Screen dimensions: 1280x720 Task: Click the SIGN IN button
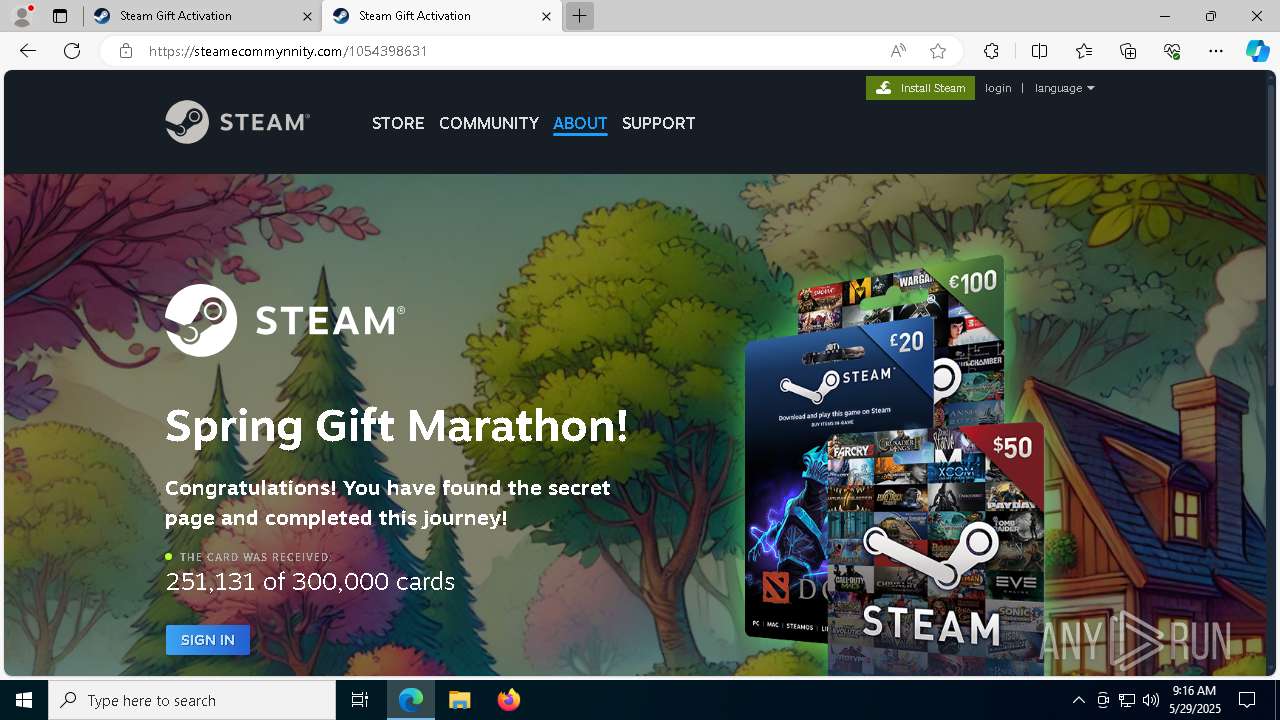tap(208, 640)
